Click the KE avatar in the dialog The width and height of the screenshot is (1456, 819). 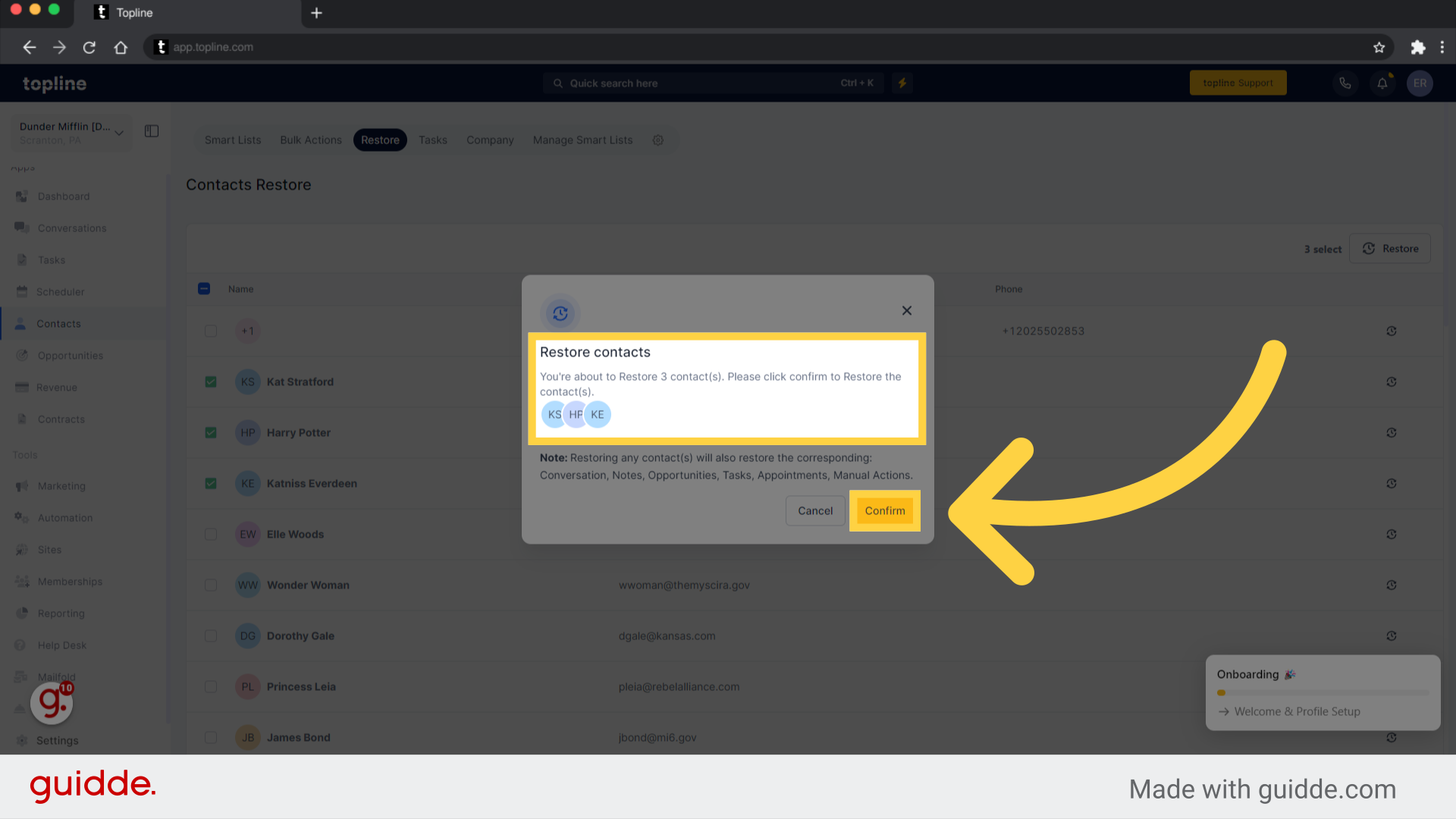click(x=598, y=415)
